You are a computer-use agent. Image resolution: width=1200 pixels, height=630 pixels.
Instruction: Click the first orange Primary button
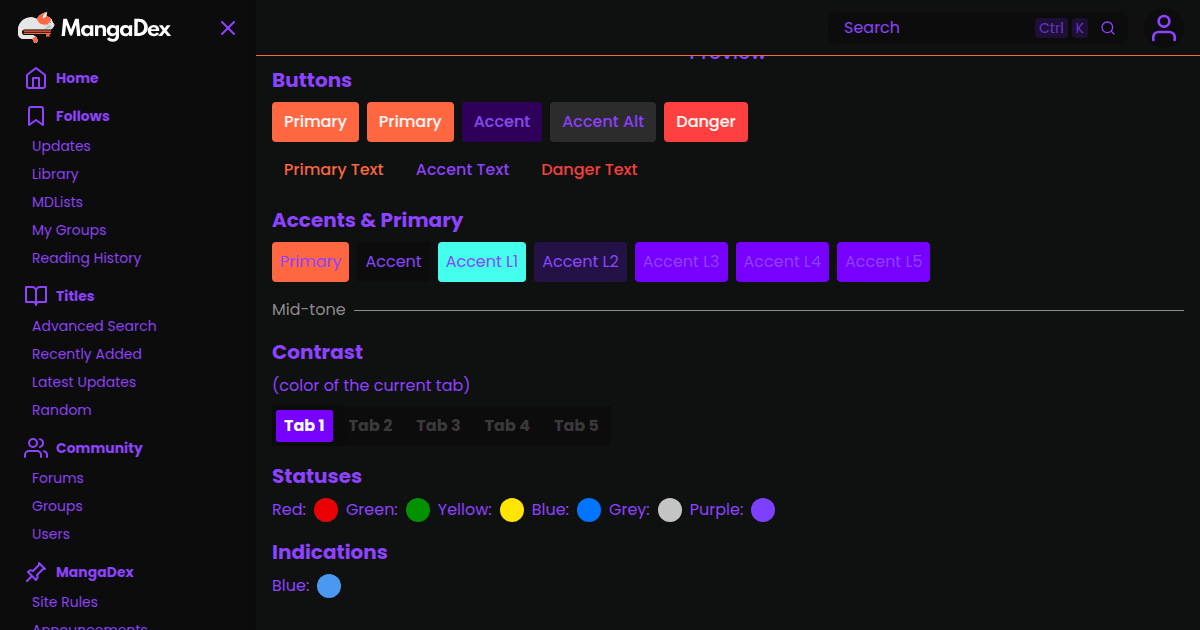tap(315, 122)
